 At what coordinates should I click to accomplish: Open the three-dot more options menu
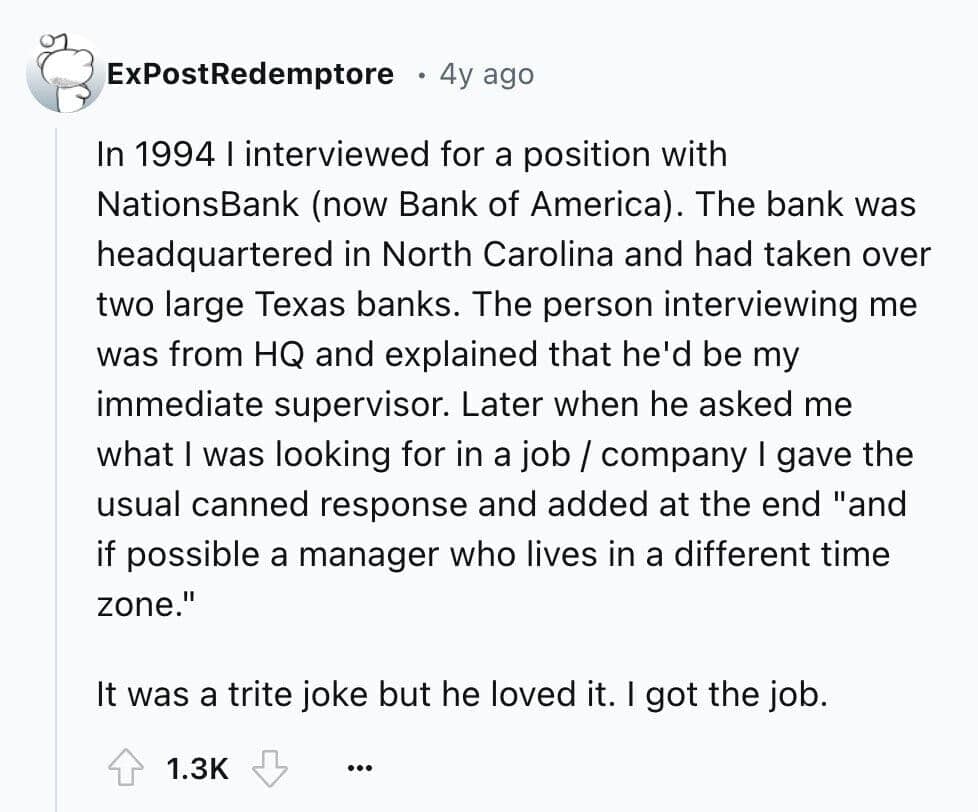(360, 769)
